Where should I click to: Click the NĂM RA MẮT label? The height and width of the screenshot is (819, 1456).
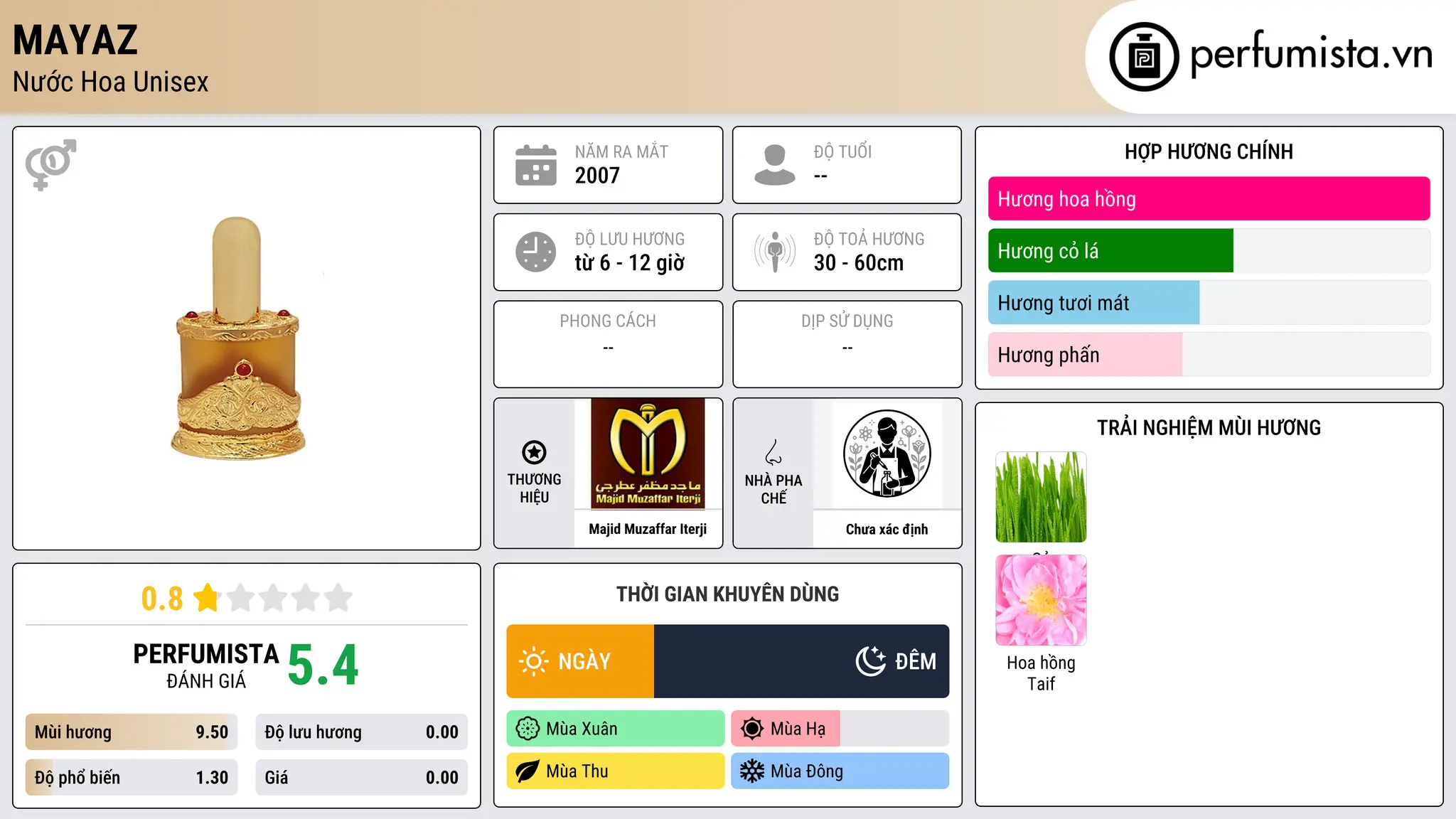[621, 151]
